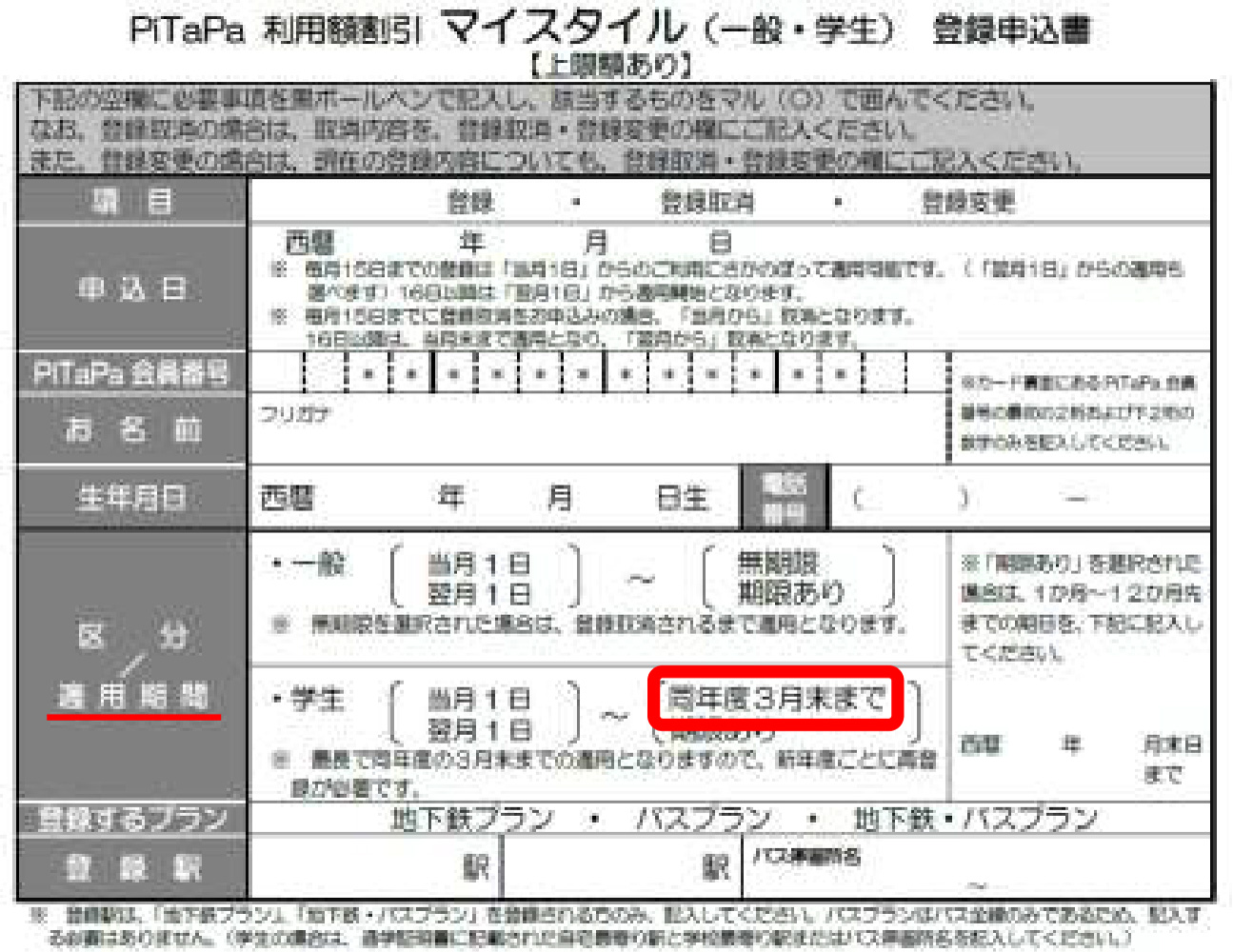Click the 電話番号 label cell
This screenshot has width=1233, height=952.
pos(785,498)
